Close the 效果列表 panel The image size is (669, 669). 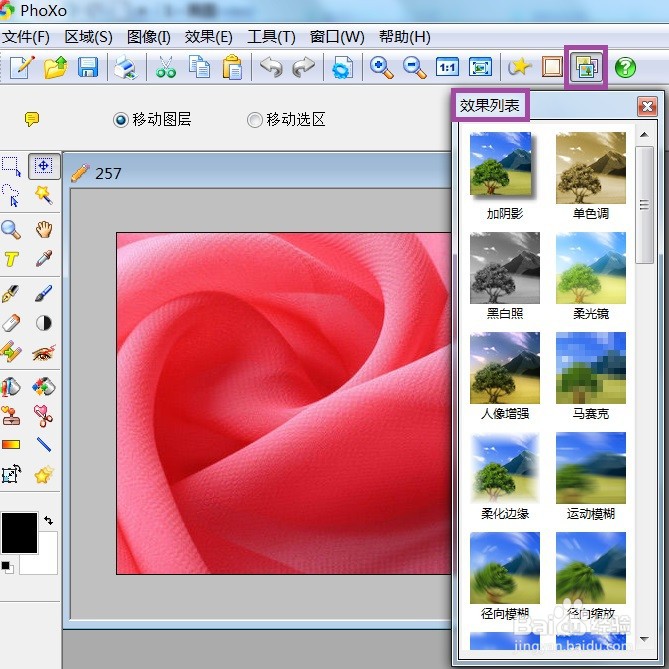pyautogui.click(x=647, y=106)
